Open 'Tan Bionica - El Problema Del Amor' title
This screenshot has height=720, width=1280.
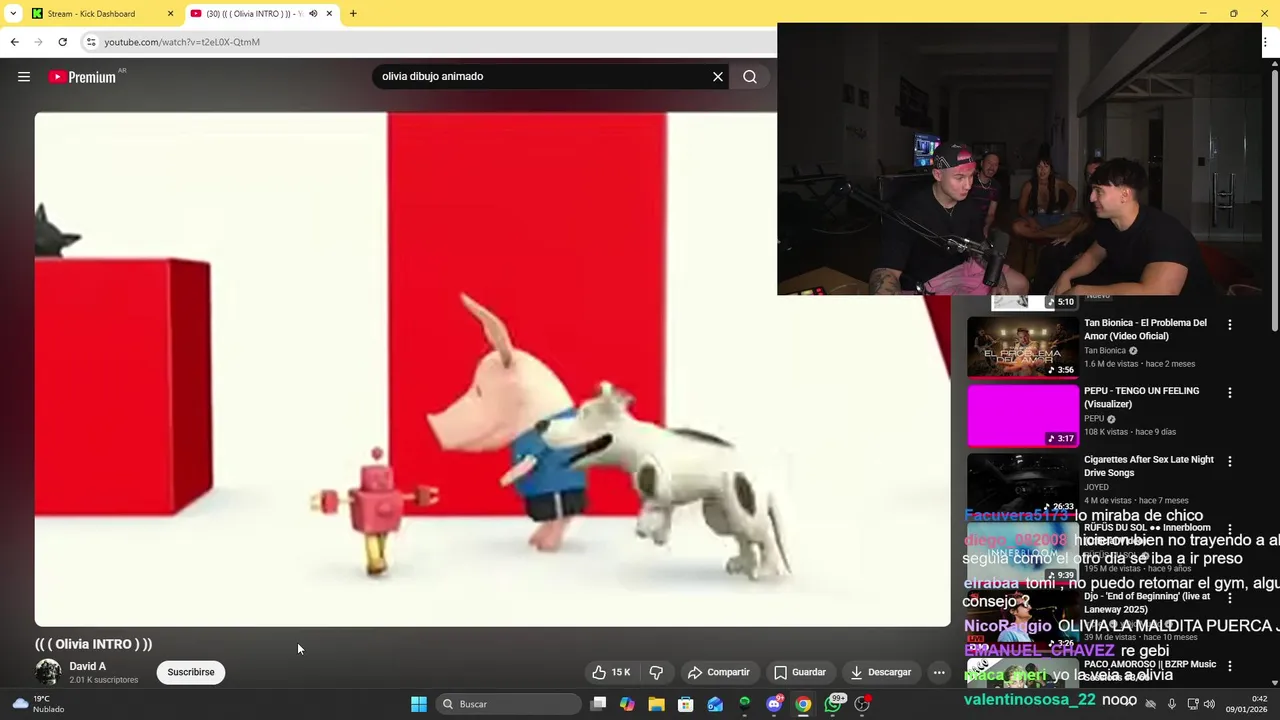click(1145, 329)
